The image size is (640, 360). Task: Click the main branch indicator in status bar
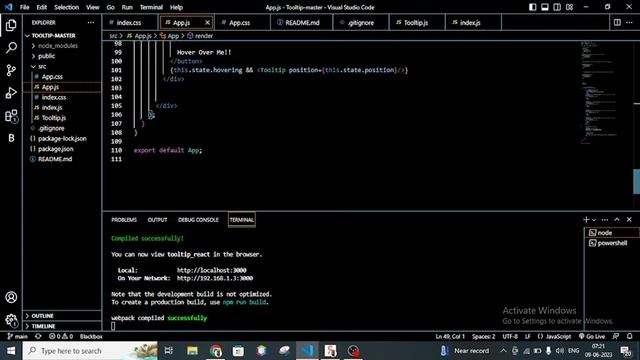(18, 336)
